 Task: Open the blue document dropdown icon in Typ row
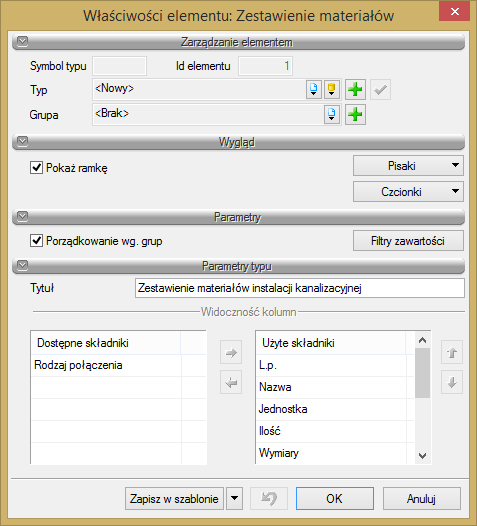point(314,90)
